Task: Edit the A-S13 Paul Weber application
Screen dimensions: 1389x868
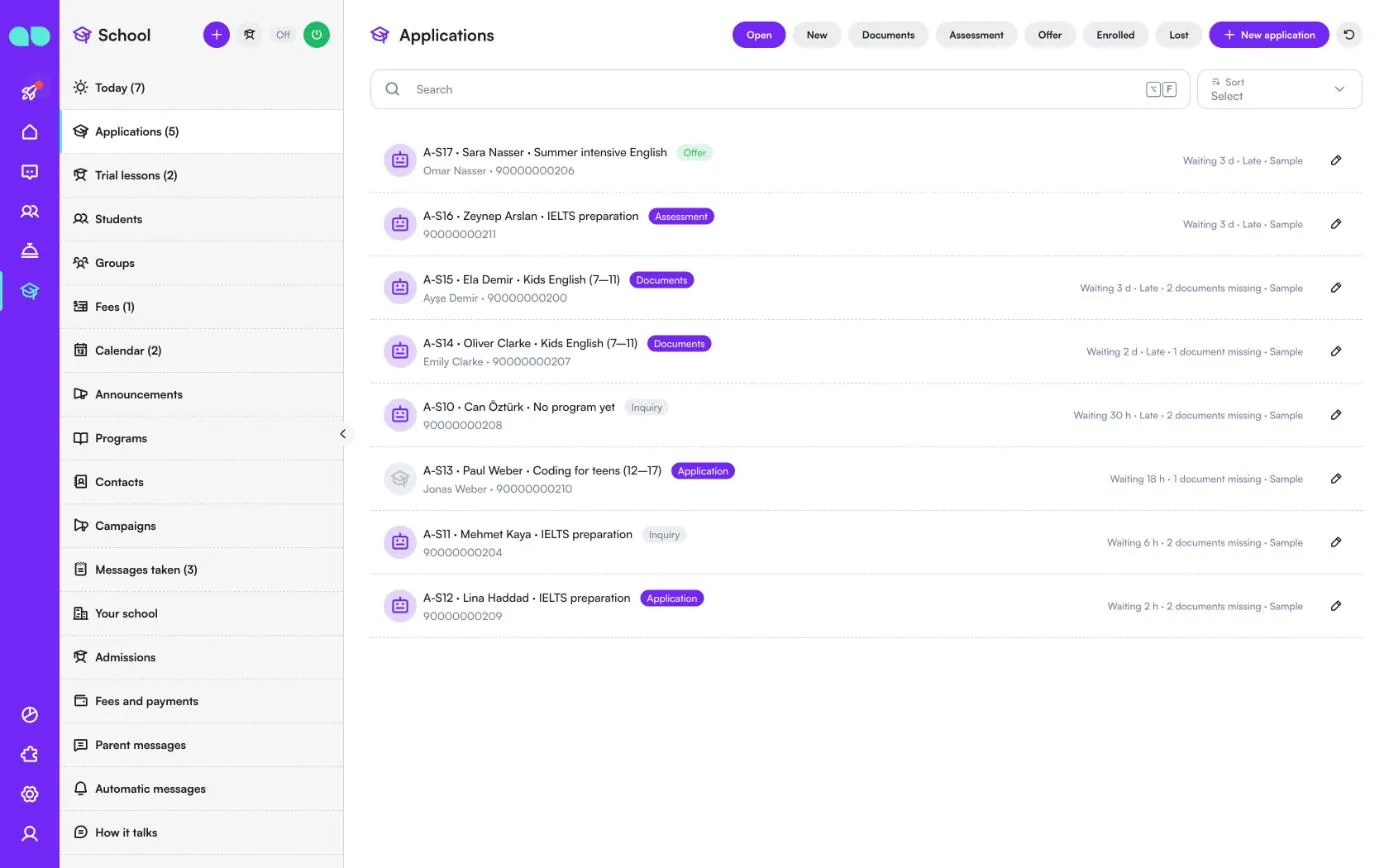Action: click(x=1336, y=479)
